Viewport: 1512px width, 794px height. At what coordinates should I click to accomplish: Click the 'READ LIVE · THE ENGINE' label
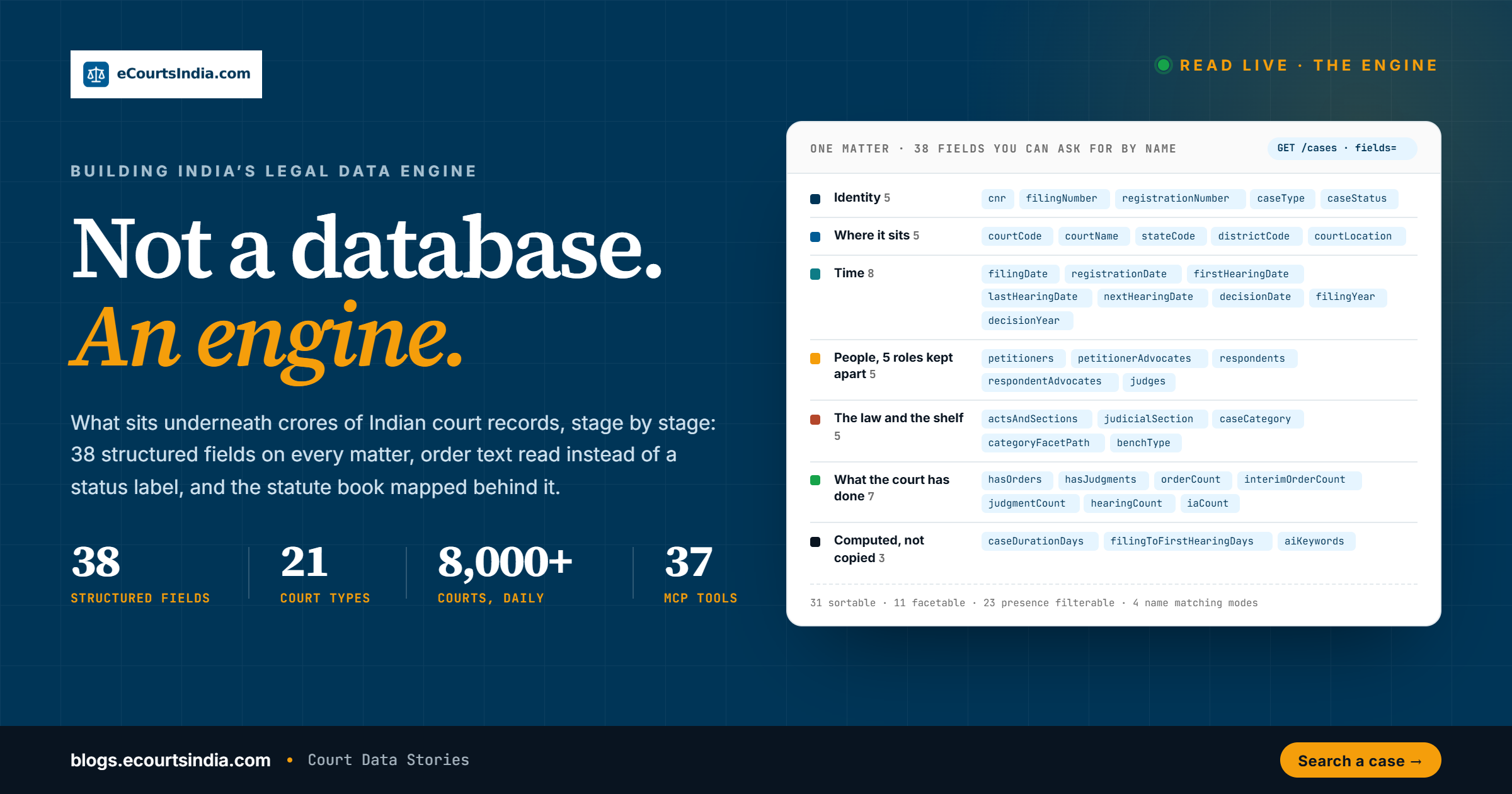[x=1309, y=65]
